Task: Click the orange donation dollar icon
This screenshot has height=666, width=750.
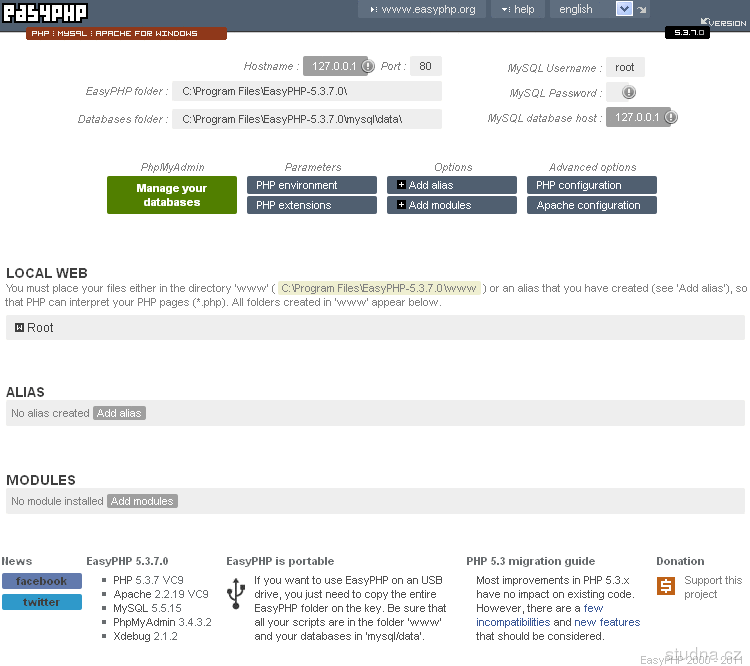Action: [665, 586]
